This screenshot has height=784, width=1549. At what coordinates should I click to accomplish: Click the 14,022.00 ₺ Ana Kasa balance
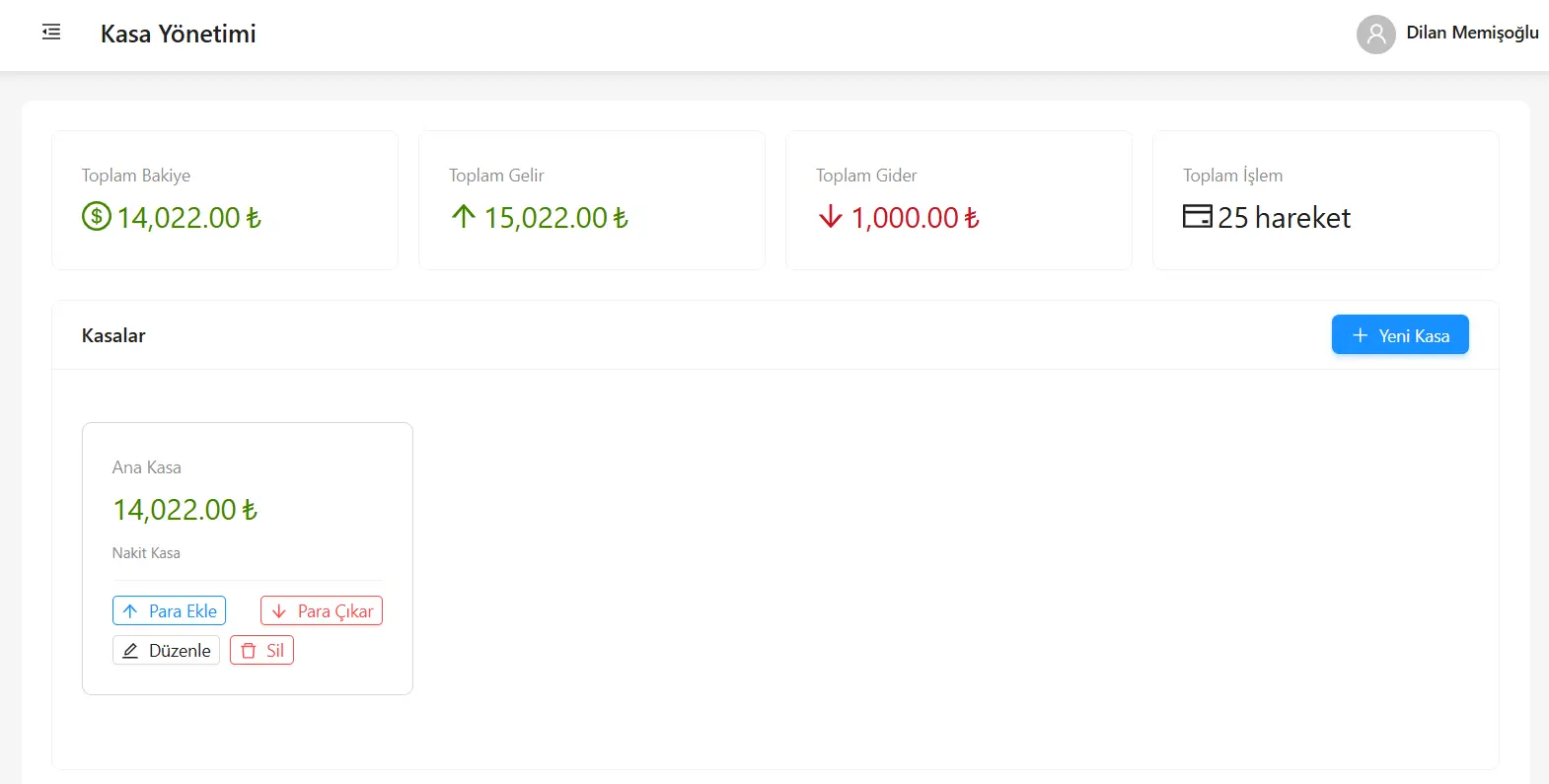(184, 510)
